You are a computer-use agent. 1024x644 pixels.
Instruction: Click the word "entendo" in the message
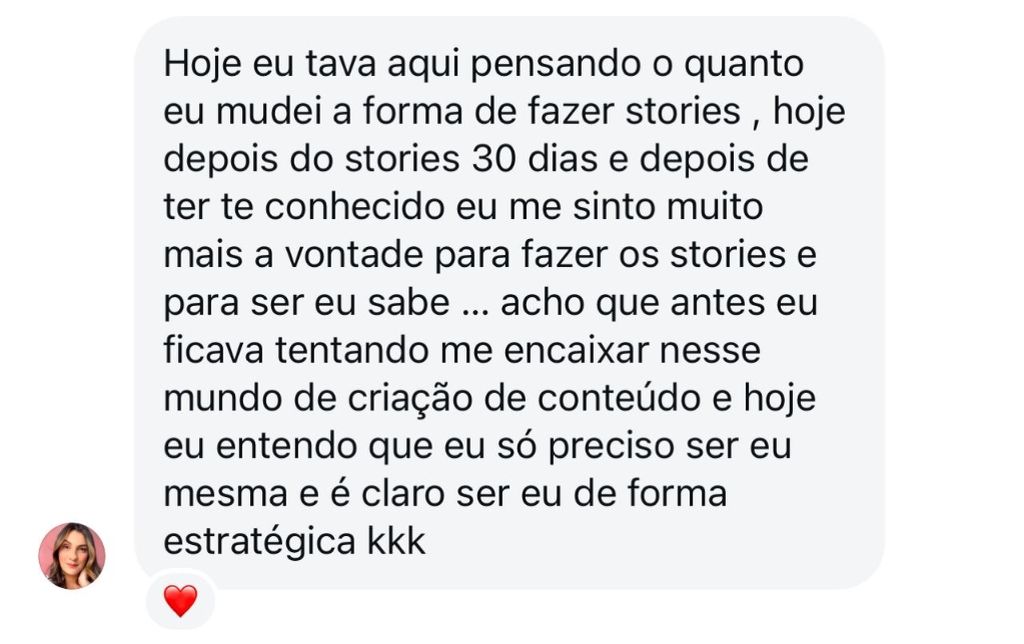coord(287,445)
